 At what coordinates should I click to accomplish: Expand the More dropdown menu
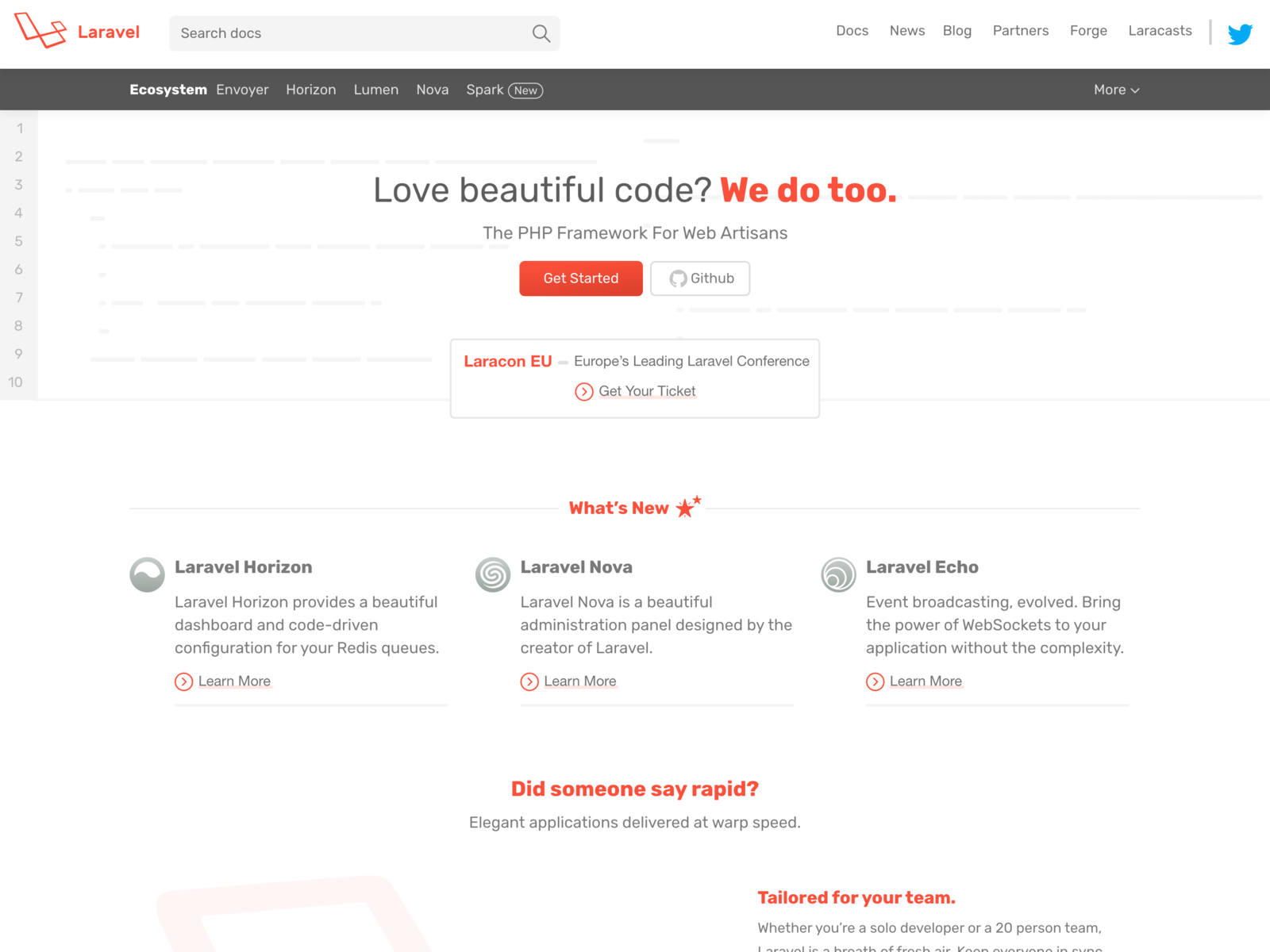(1116, 90)
